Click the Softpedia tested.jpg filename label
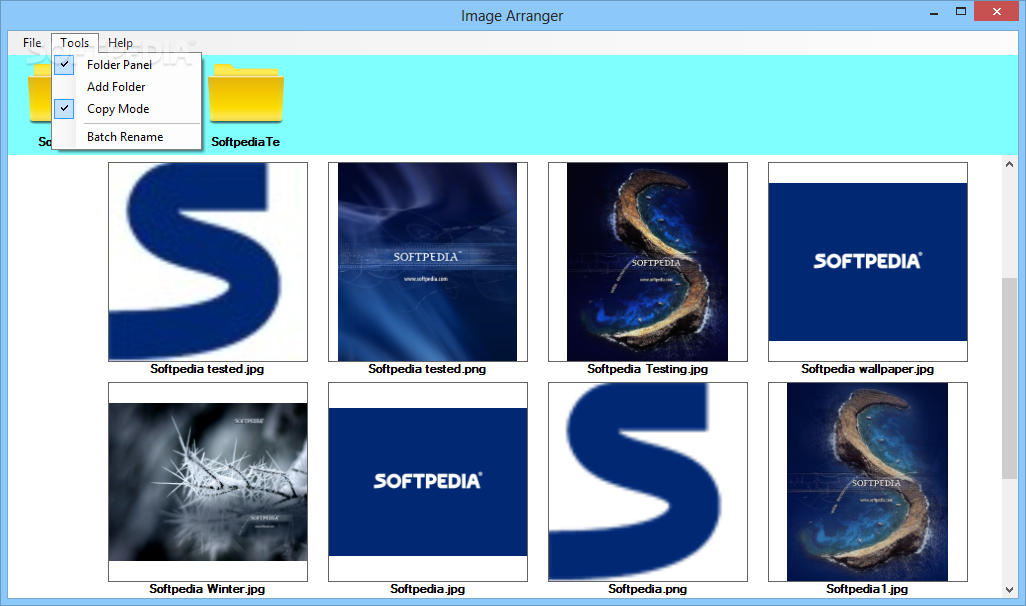 pyautogui.click(x=207, y=369)
